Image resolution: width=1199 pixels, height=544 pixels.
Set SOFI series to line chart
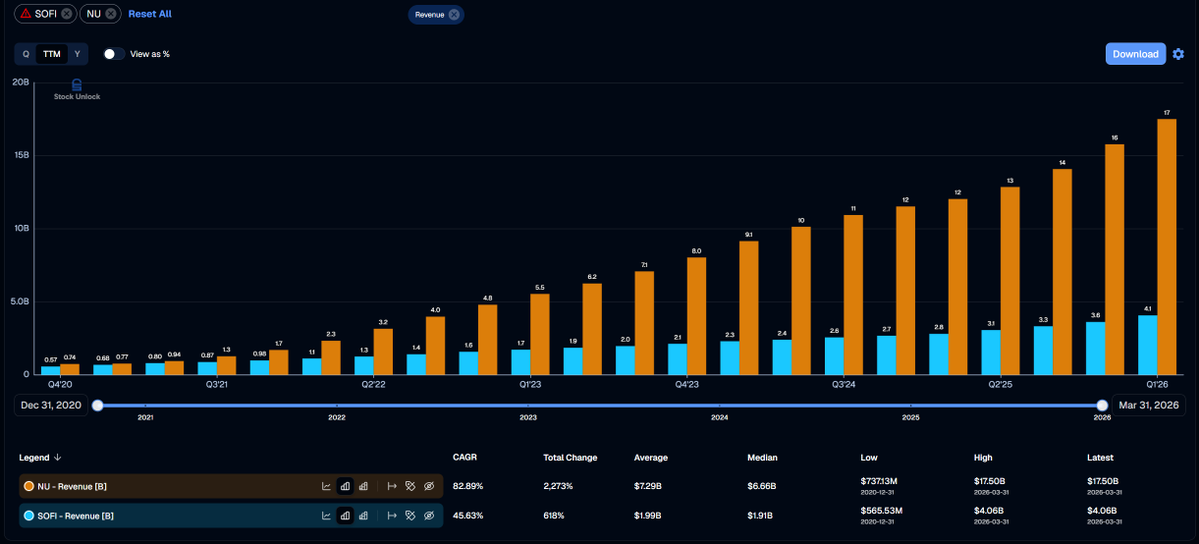click(x=327, y=516)
